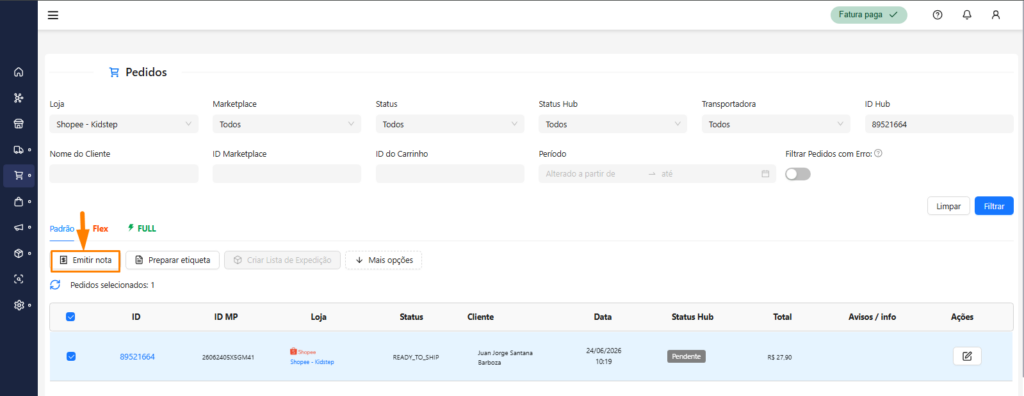Screen dimensions: 1024x396
Task: Click Criar Lista de Expedição button
Action: (282, 260)
